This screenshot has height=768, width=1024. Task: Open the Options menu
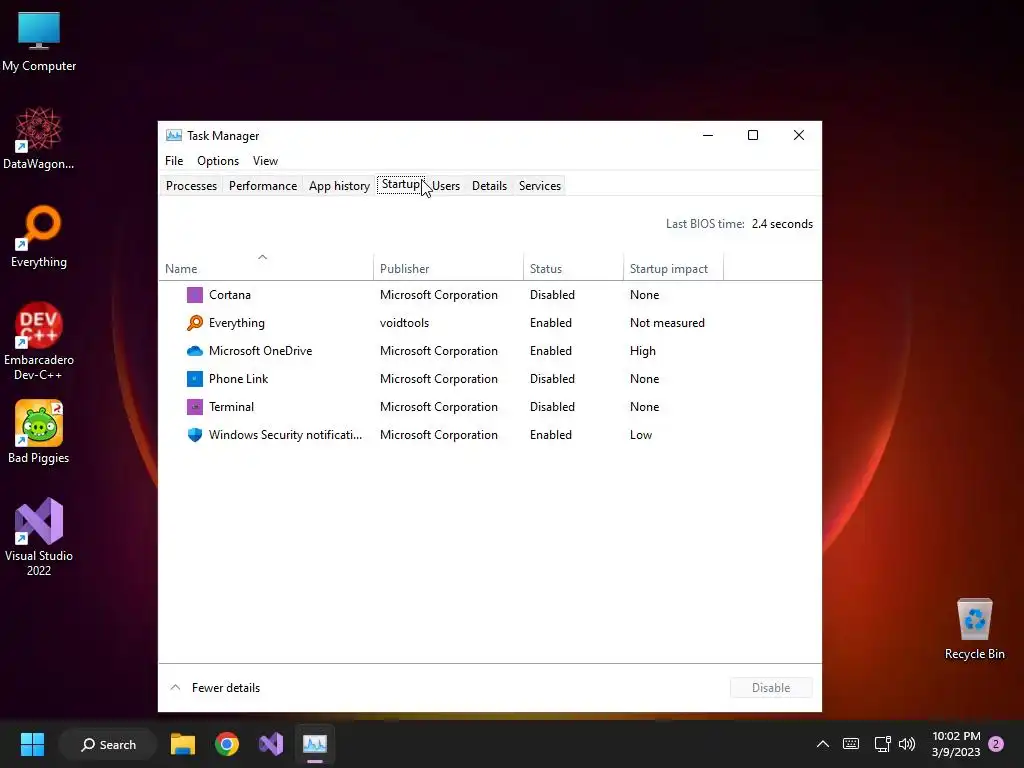pyautogui.click(x=218, y=161)
